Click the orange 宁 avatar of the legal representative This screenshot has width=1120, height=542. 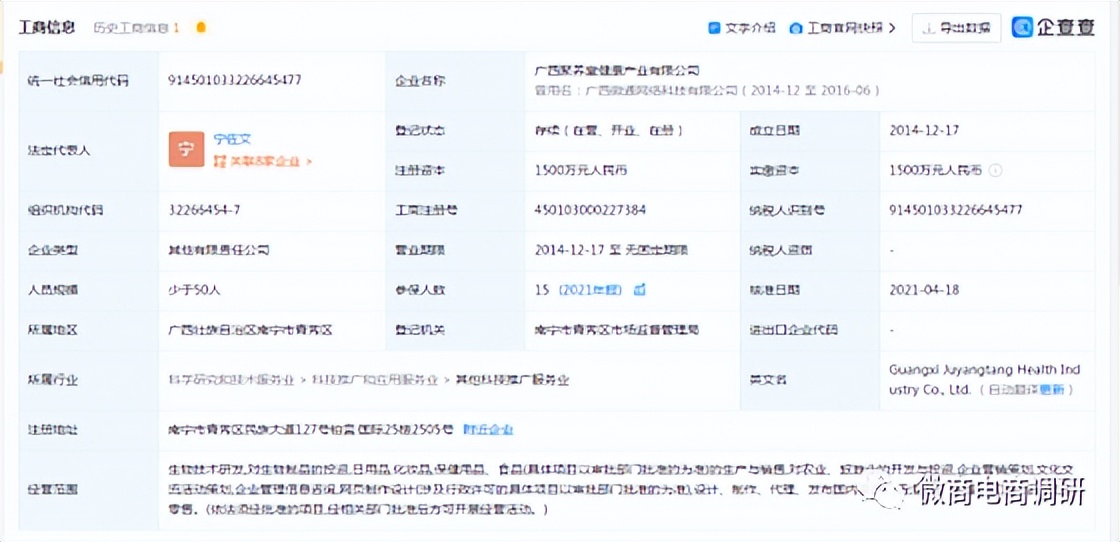click(x=186, y=149)
